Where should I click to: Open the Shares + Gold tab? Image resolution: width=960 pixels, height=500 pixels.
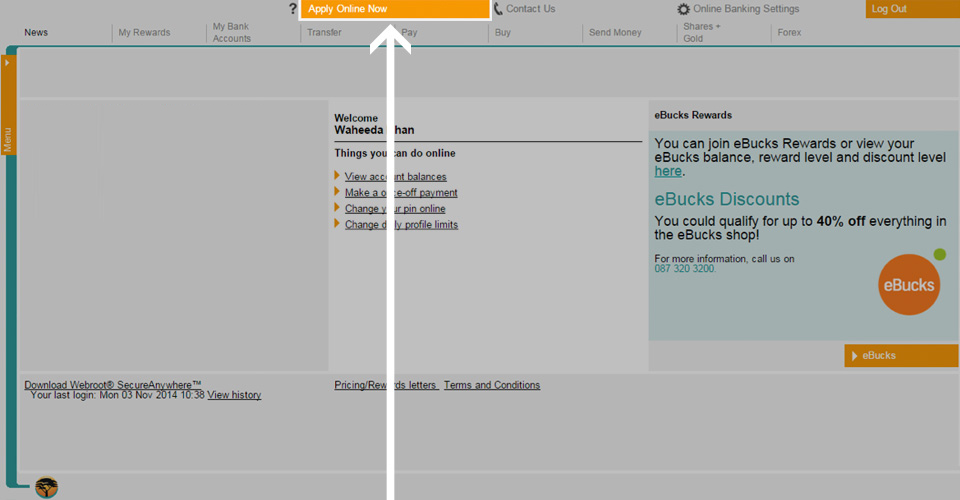(x=702, y=32)
